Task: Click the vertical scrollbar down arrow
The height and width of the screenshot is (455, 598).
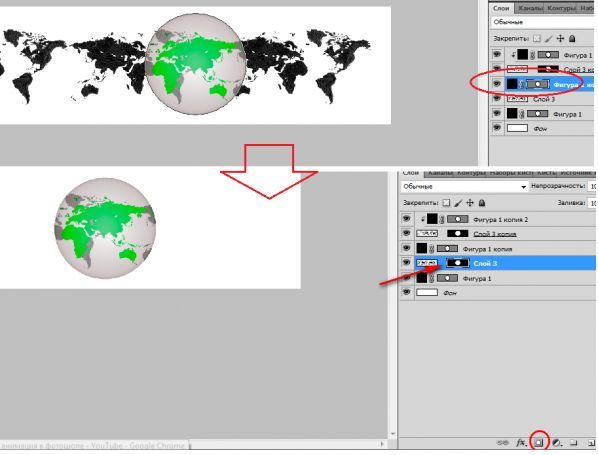Action: click(x=392, y=434)
